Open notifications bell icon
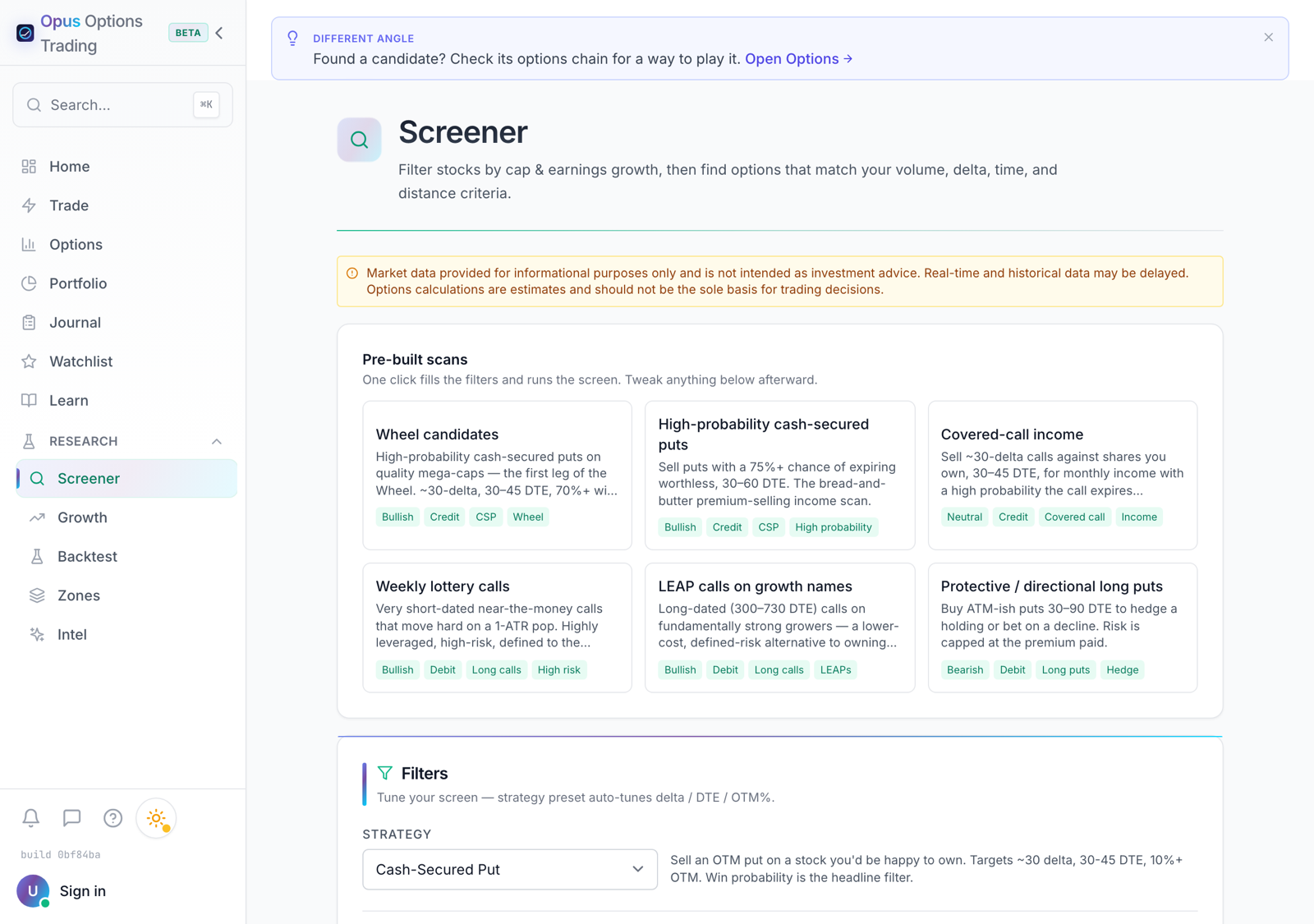Image resolution: width=1314 pixels, height=924 pixels. tap(30, 818)
